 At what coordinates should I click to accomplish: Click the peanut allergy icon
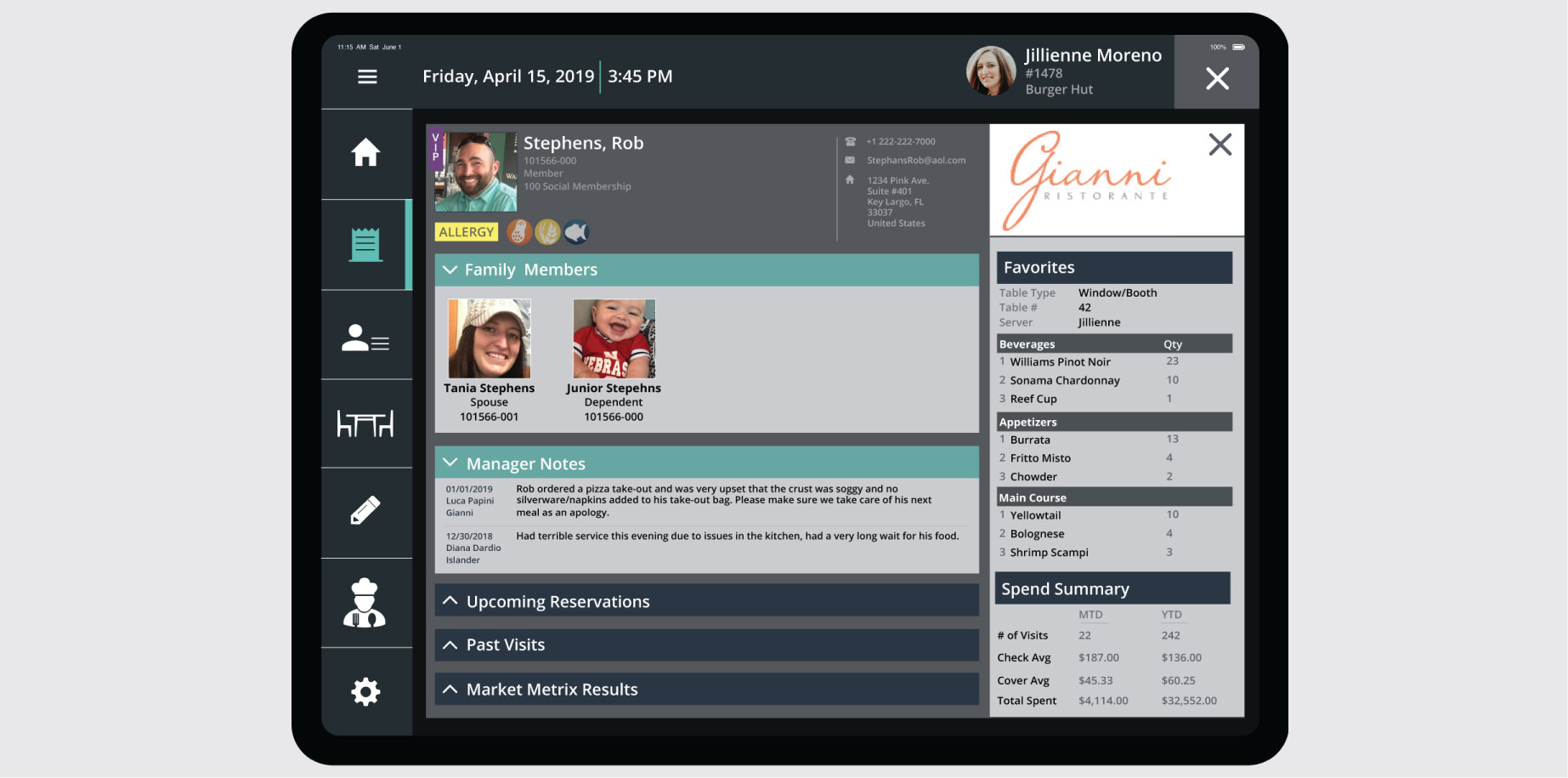pos(519,231)
